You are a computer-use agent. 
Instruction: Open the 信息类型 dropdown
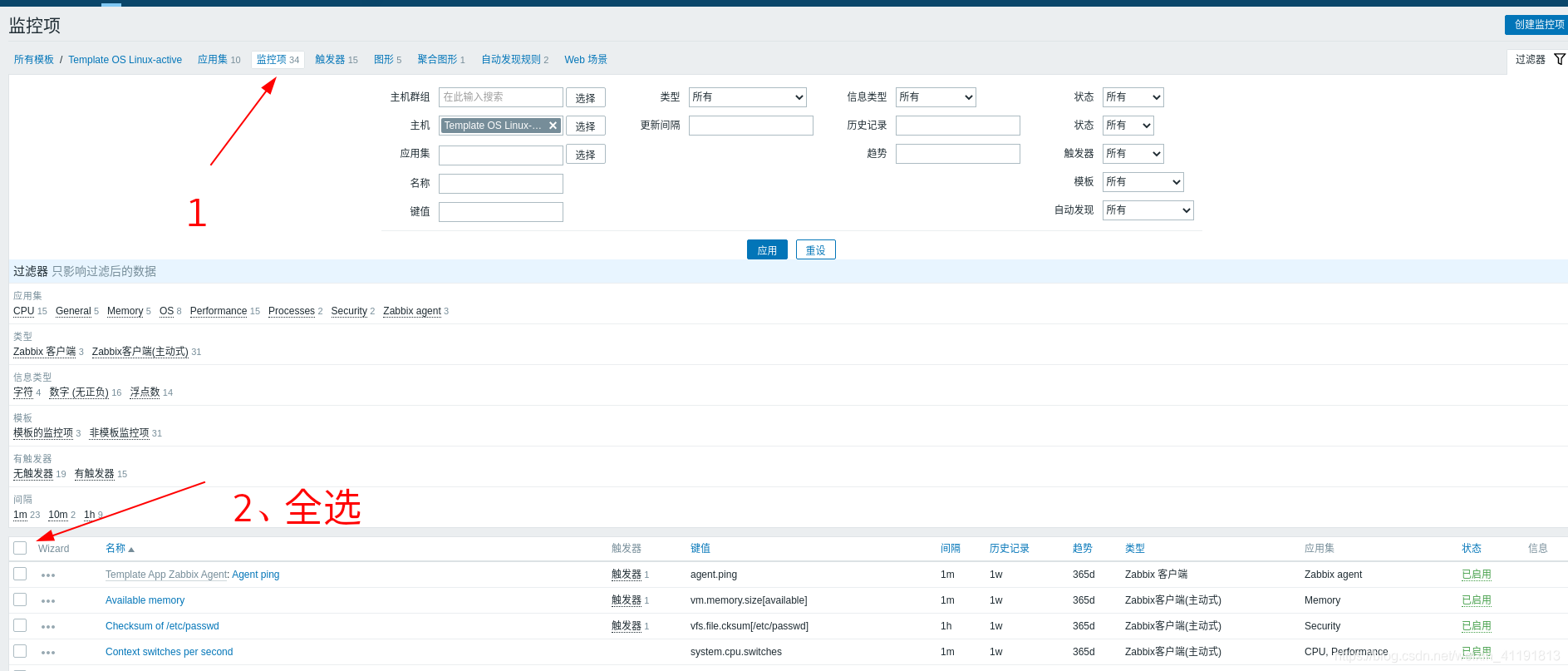936,97
